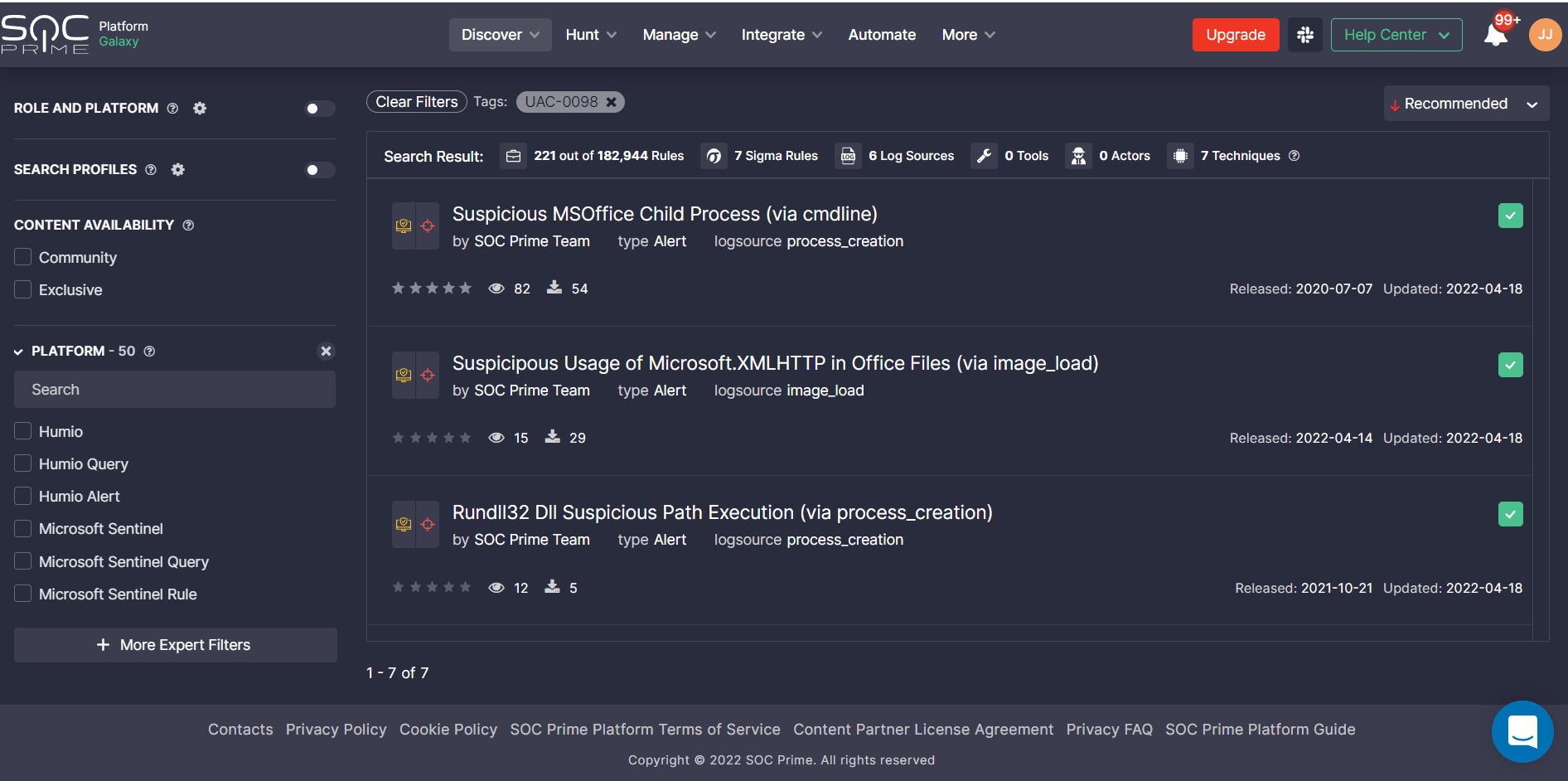This screenshot has width=1568, height=781.
Task: Rate the MSOffice Child Process rule stars
Action: [x=431, y=289]
